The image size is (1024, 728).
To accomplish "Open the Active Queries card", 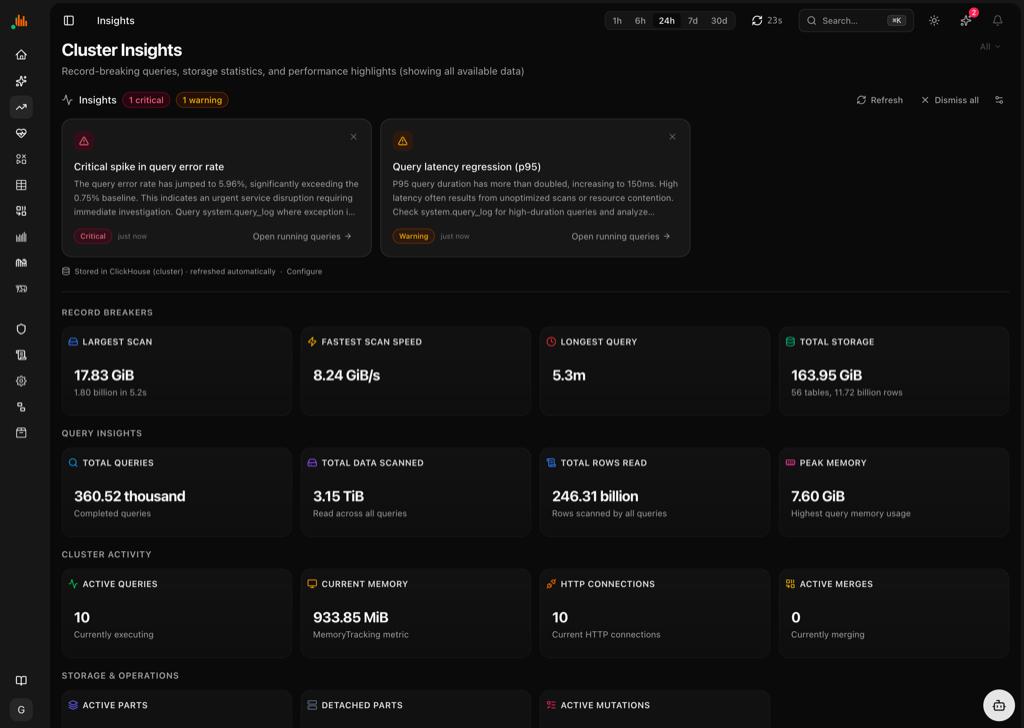I will [x=176, y=613].
